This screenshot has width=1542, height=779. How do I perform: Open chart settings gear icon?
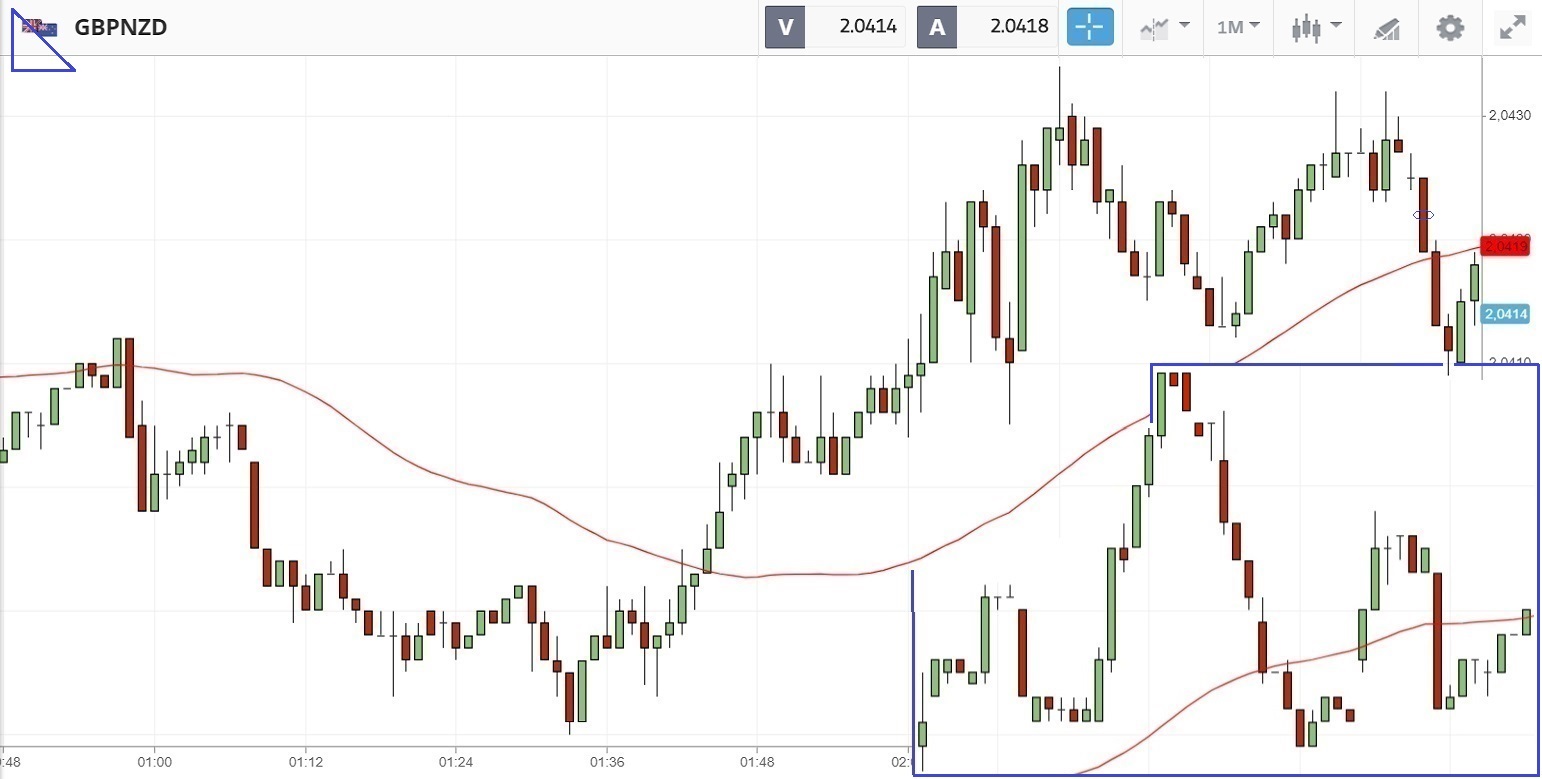point(1450,27)
